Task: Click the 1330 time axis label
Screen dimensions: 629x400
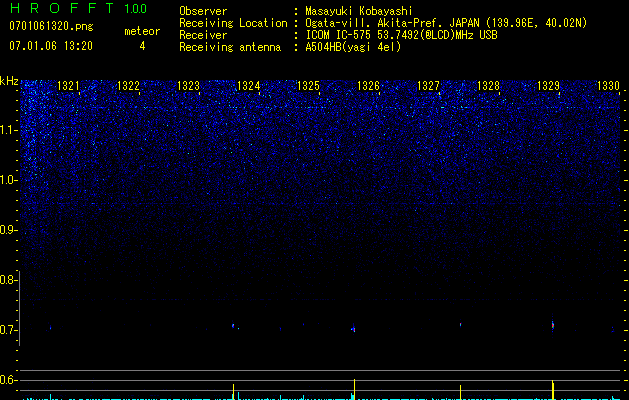Action: [609, 86]
